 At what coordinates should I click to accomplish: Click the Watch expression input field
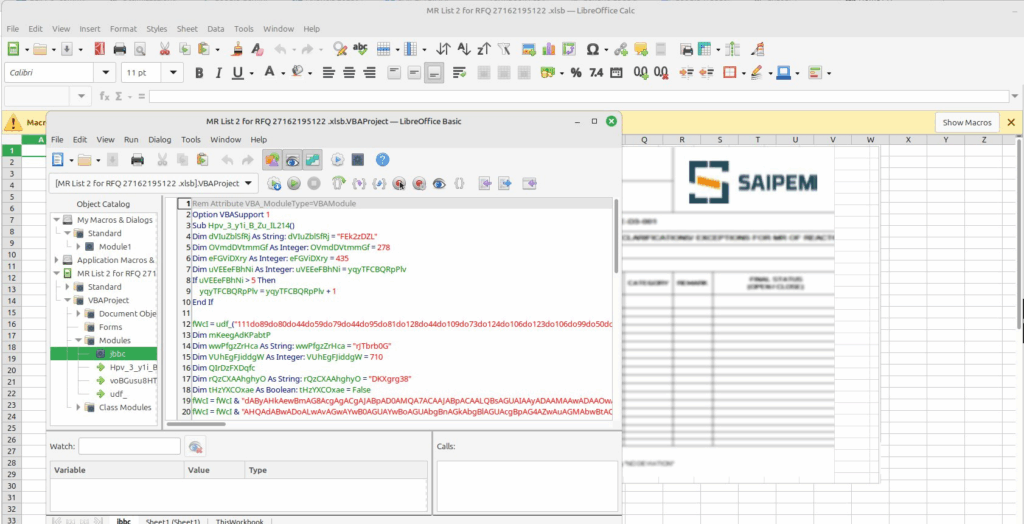129,447
